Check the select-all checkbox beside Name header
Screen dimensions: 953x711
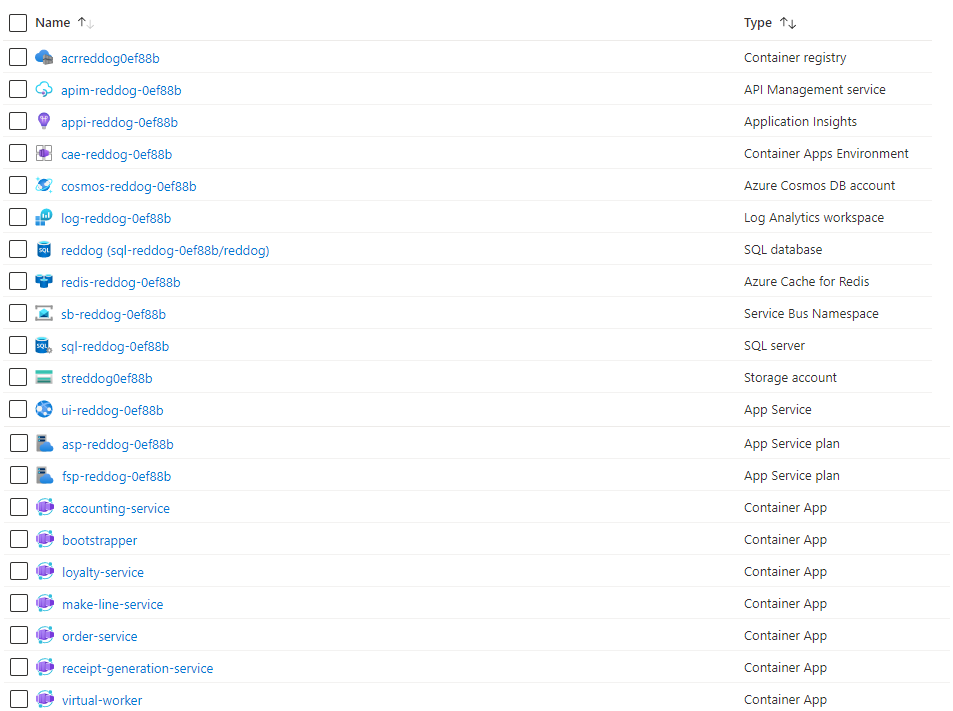click(x=18, y=23)
